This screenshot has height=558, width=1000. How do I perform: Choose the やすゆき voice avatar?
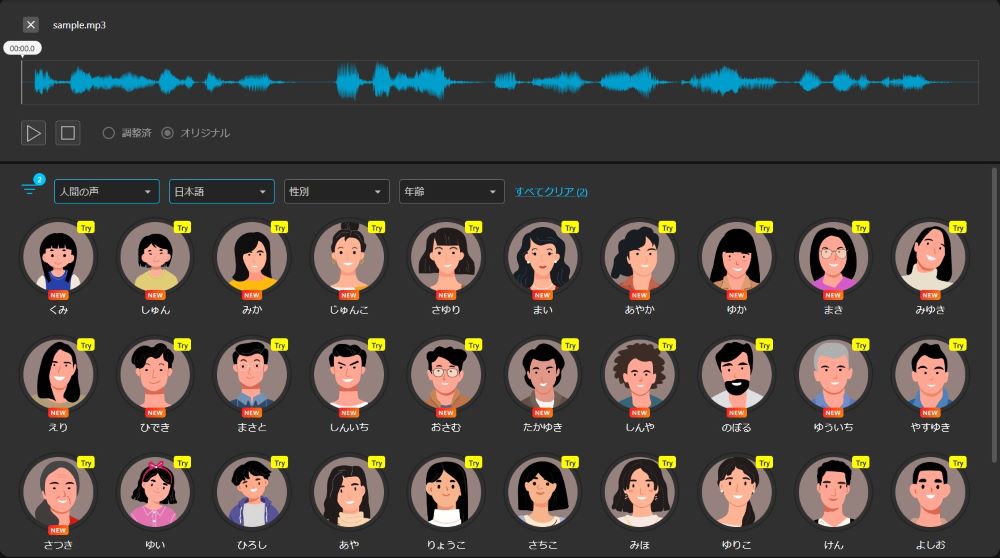[x=930, y=374]
